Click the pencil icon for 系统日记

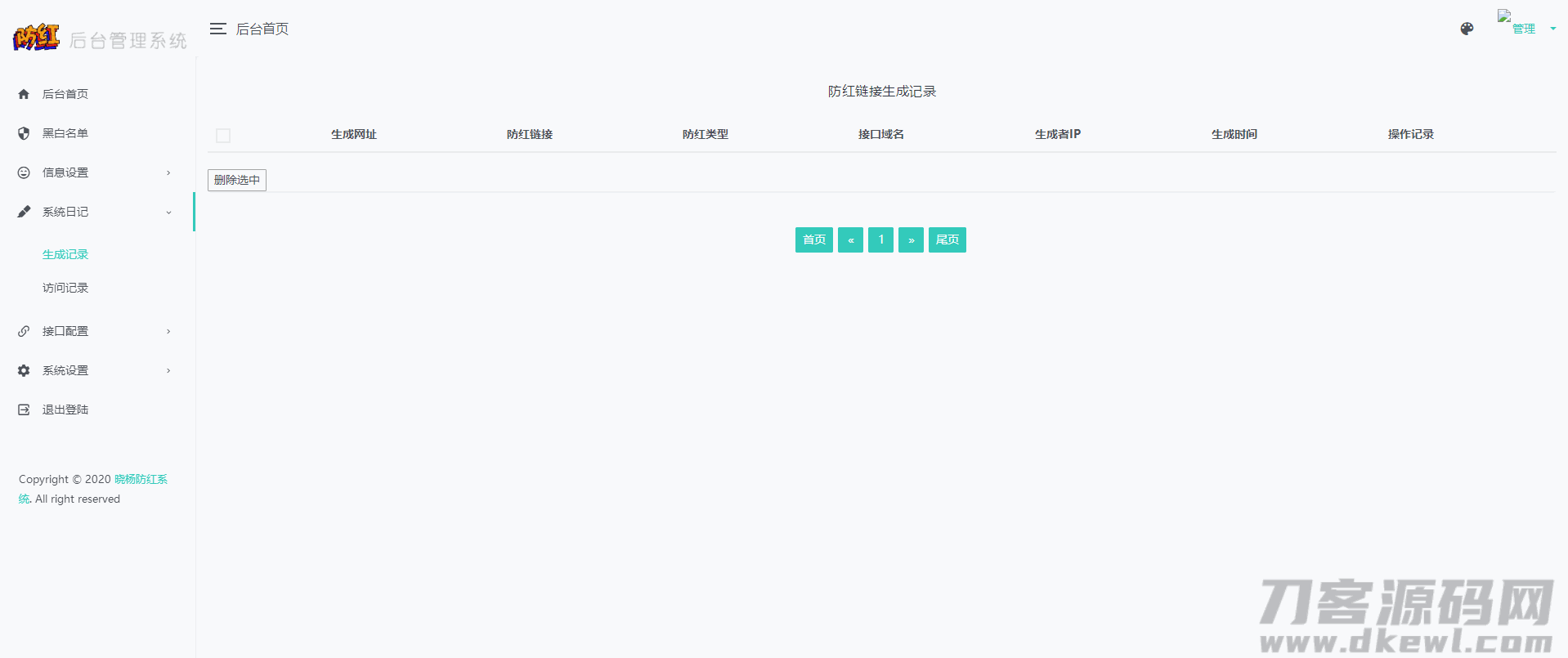pos(24,212)
